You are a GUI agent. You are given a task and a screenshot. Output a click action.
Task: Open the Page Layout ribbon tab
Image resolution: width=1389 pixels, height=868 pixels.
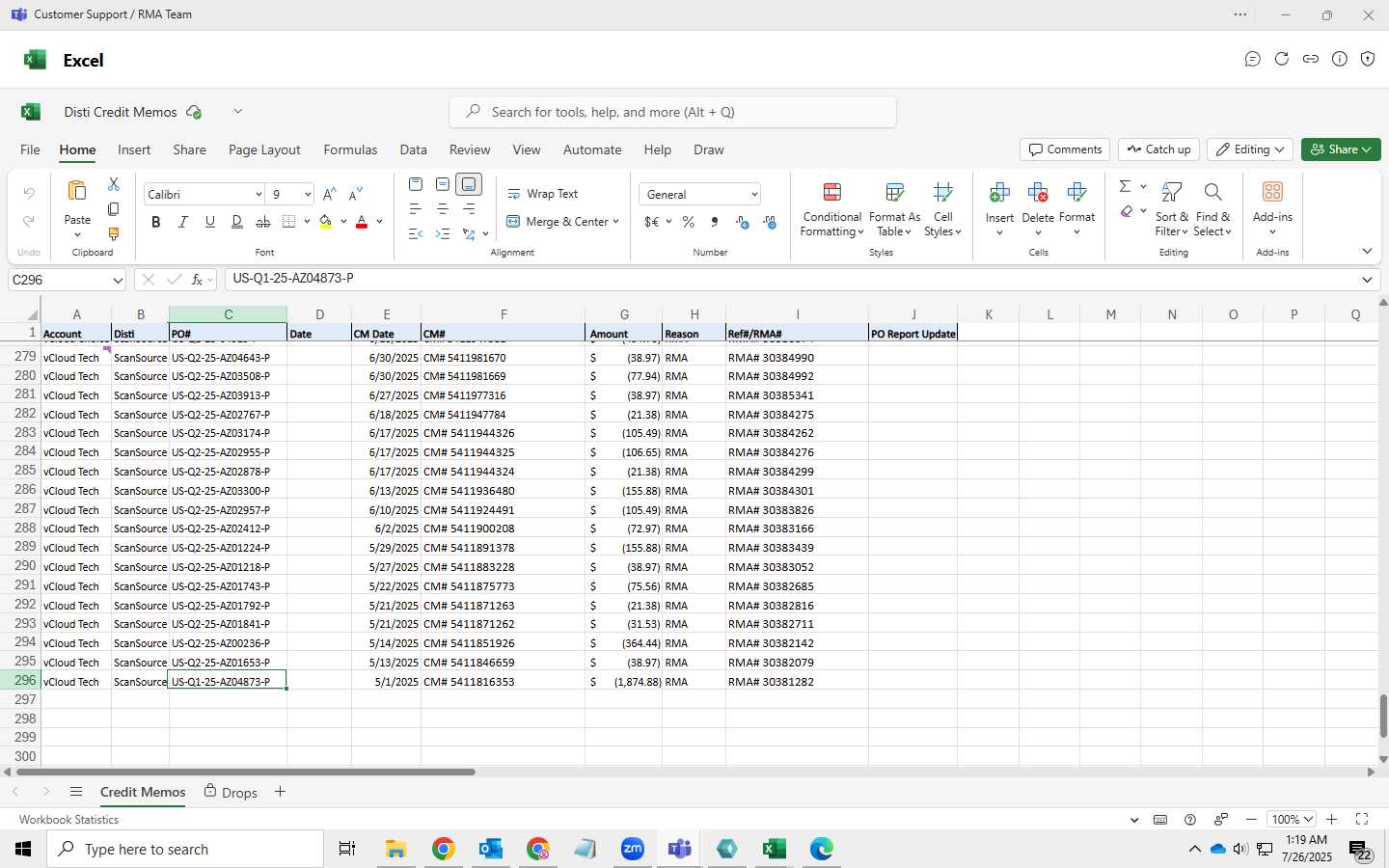point(264,149)
